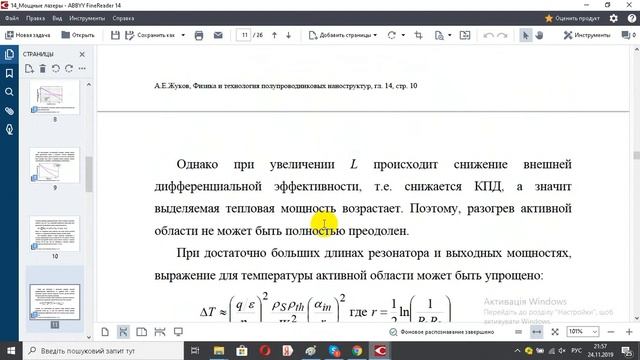Click the Open button
The image size is (640, 360).
point(78,35)
